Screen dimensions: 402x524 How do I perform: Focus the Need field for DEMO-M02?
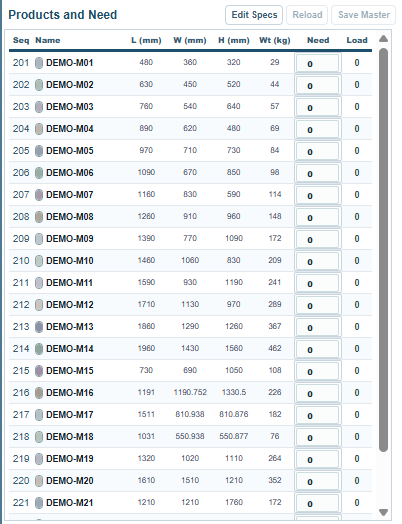tap(317, 85)
